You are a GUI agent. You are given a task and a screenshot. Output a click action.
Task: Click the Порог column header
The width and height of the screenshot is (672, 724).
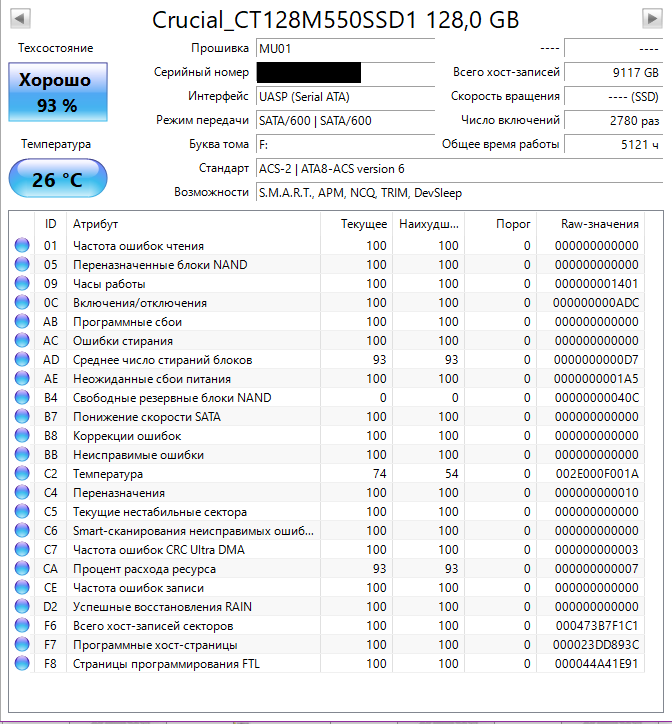pos(500,224)
